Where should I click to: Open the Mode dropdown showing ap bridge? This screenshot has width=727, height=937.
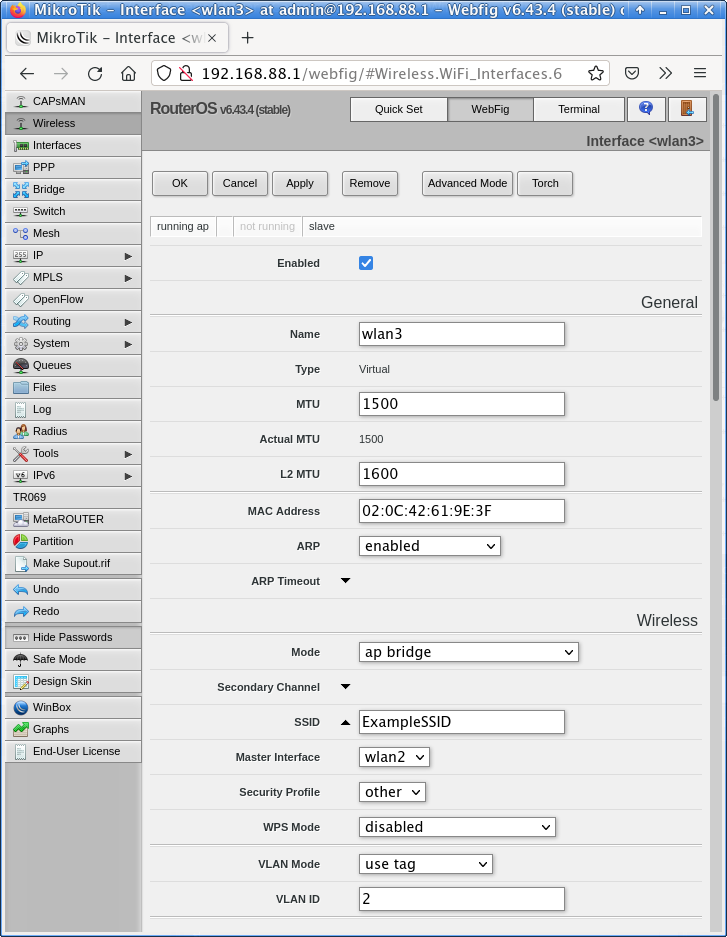(468, 652)
